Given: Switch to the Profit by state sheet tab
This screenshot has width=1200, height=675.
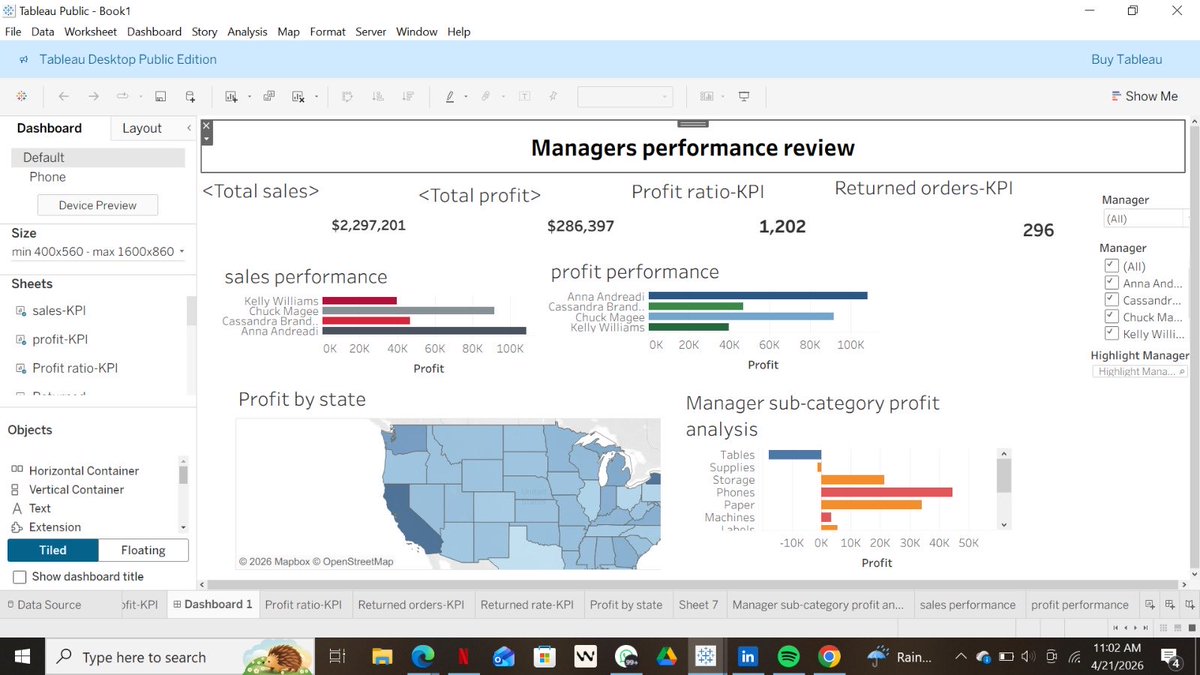Looking at the screenshot, I should (626, 604).
